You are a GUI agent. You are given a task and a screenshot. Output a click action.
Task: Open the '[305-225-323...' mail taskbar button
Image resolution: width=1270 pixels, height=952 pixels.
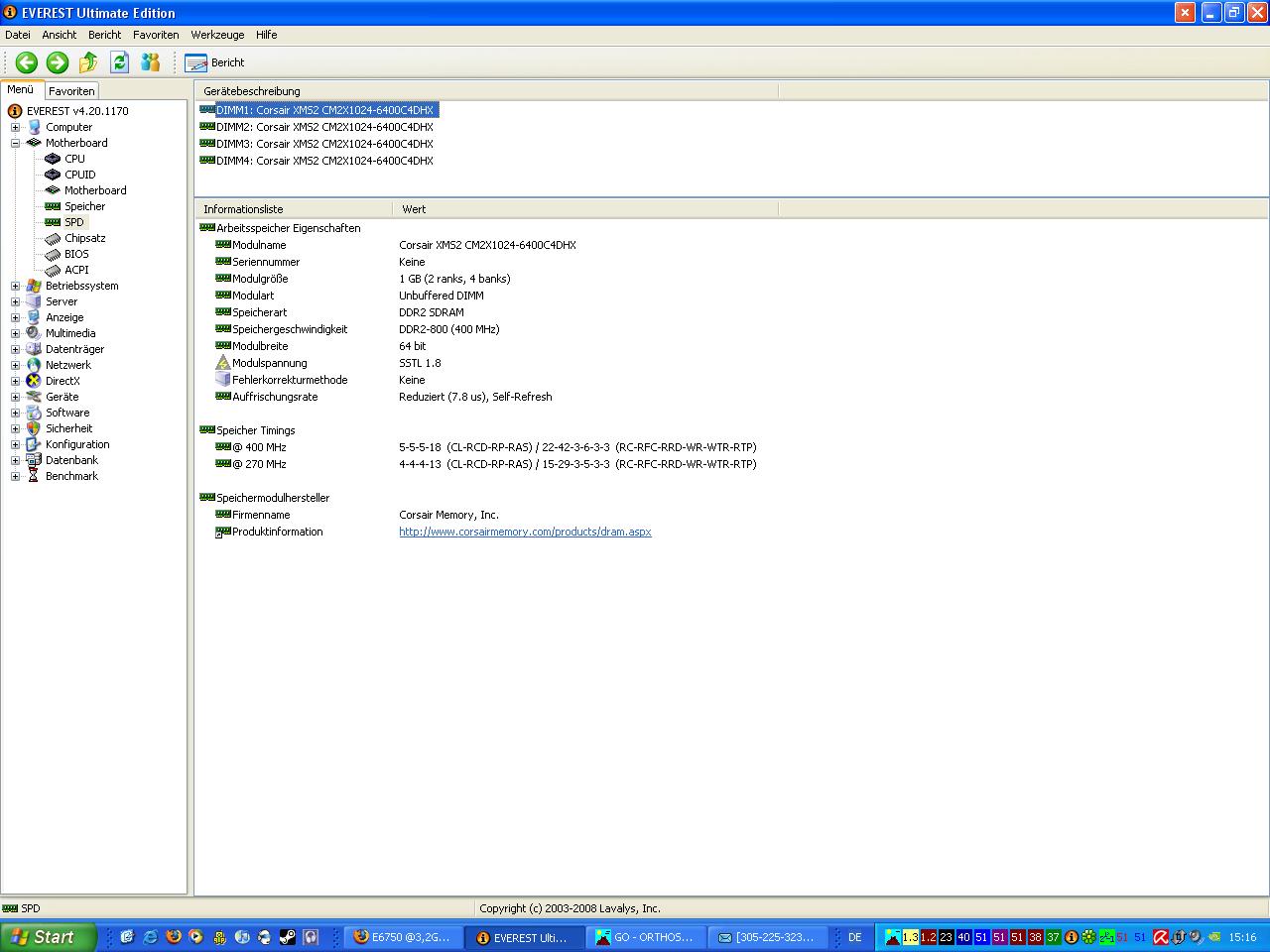tap(768, 937)
